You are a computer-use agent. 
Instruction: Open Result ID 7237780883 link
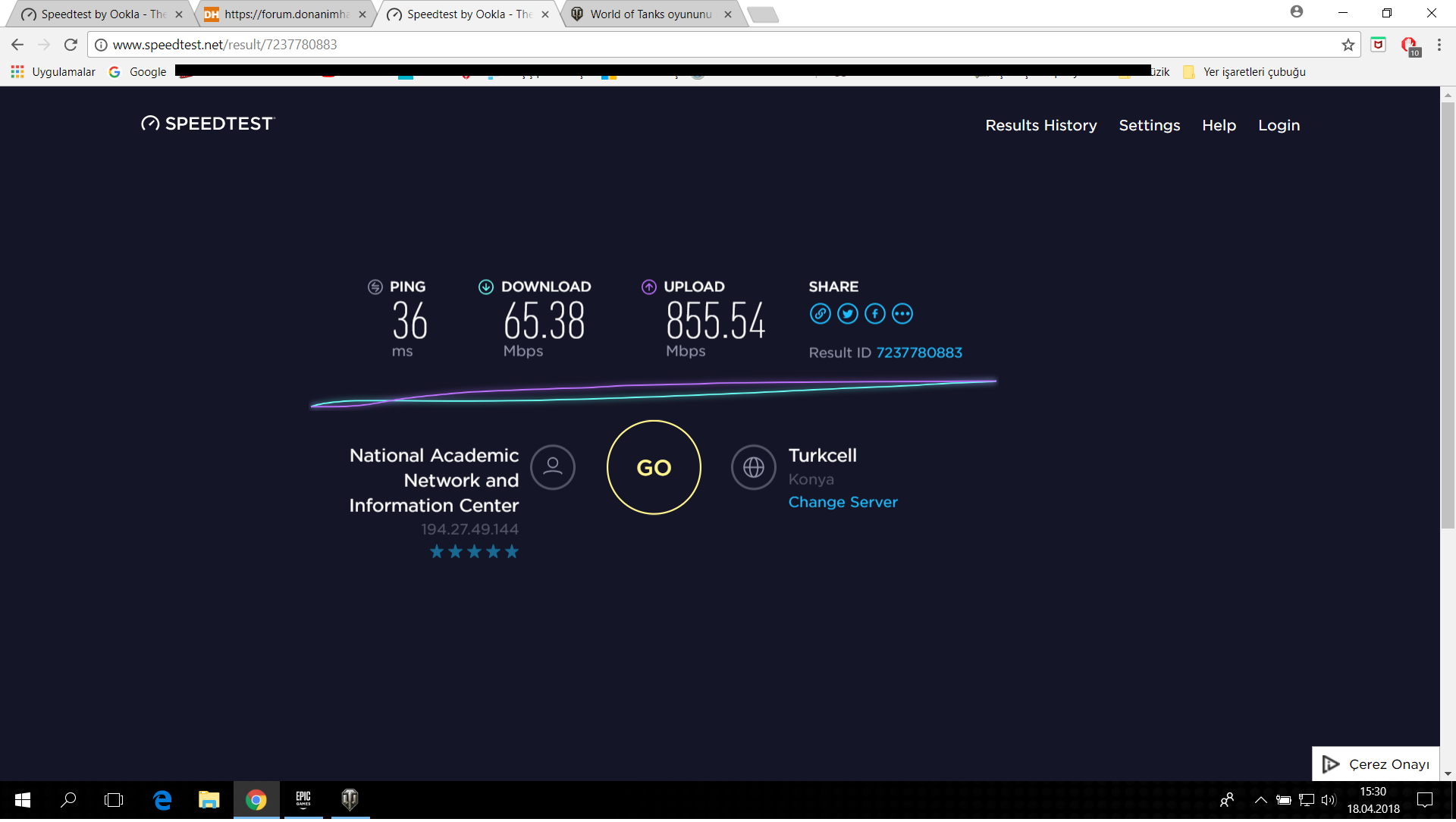coord(919,353)
